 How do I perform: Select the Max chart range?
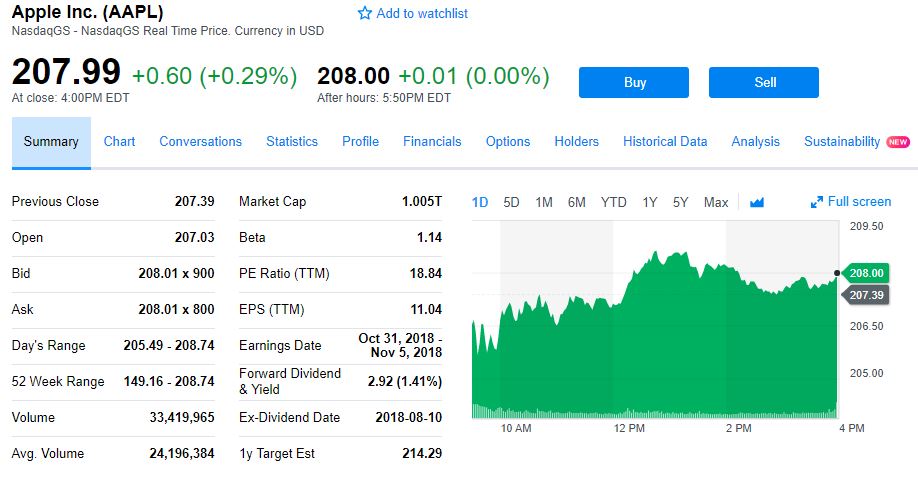(x=716, y=202)
